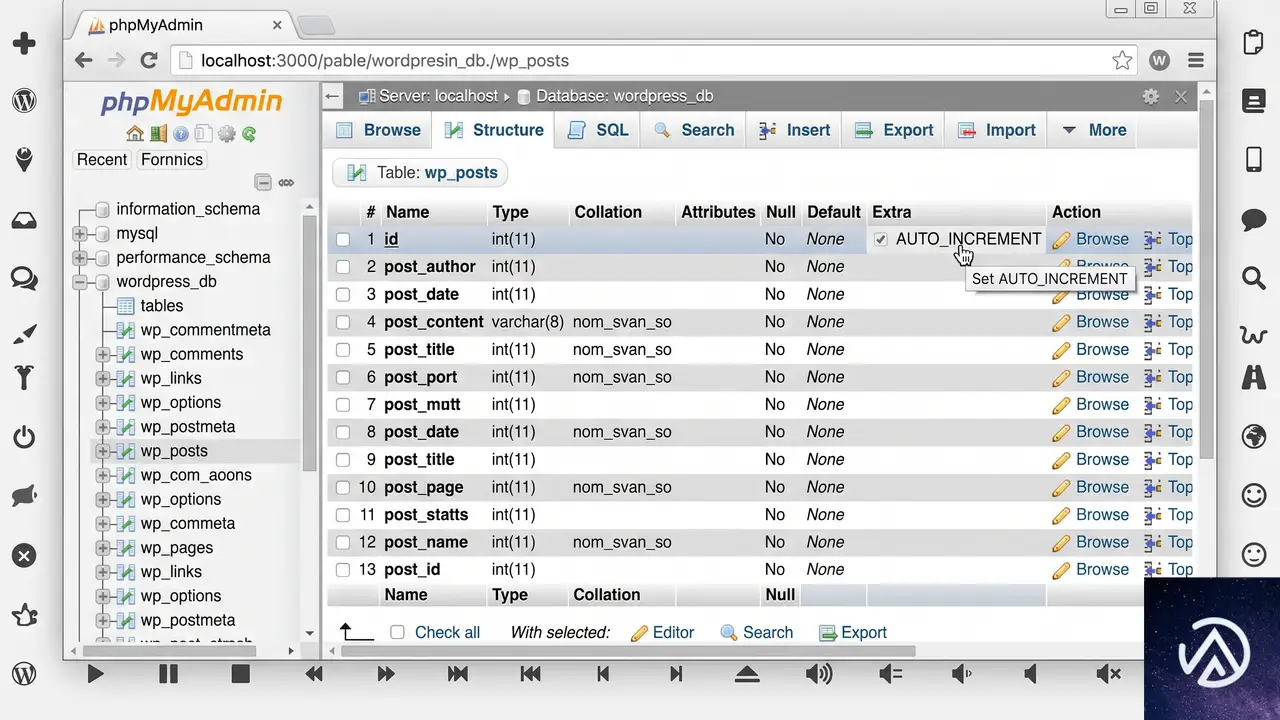Expand the wp_pages table node

(103, 548)
